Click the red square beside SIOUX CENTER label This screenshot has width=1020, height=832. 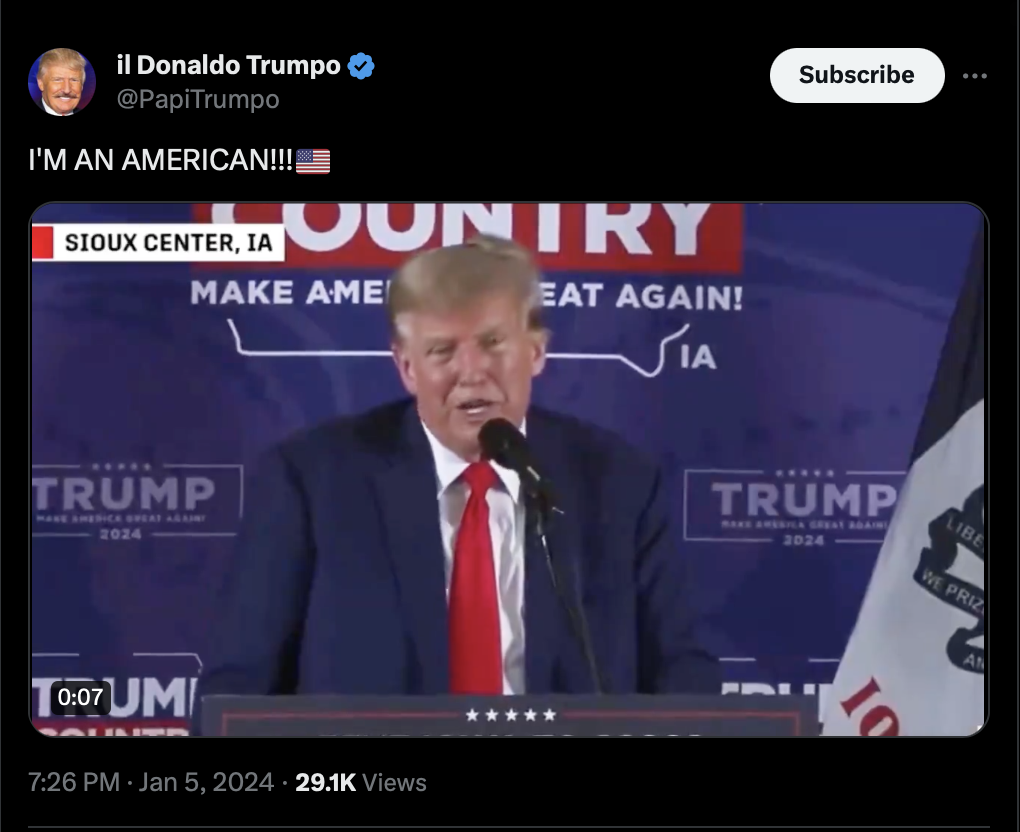[x=42, y=243]
